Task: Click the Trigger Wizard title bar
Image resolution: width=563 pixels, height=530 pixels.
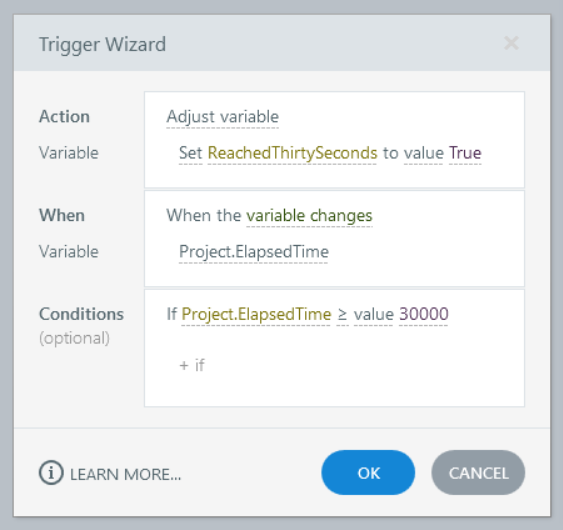Action: [x=282, y=43]
